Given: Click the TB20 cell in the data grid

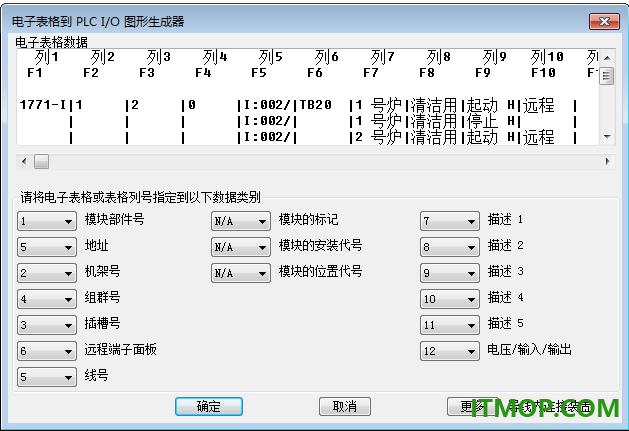Looking at the screenshot, I should tap(316, 105).
